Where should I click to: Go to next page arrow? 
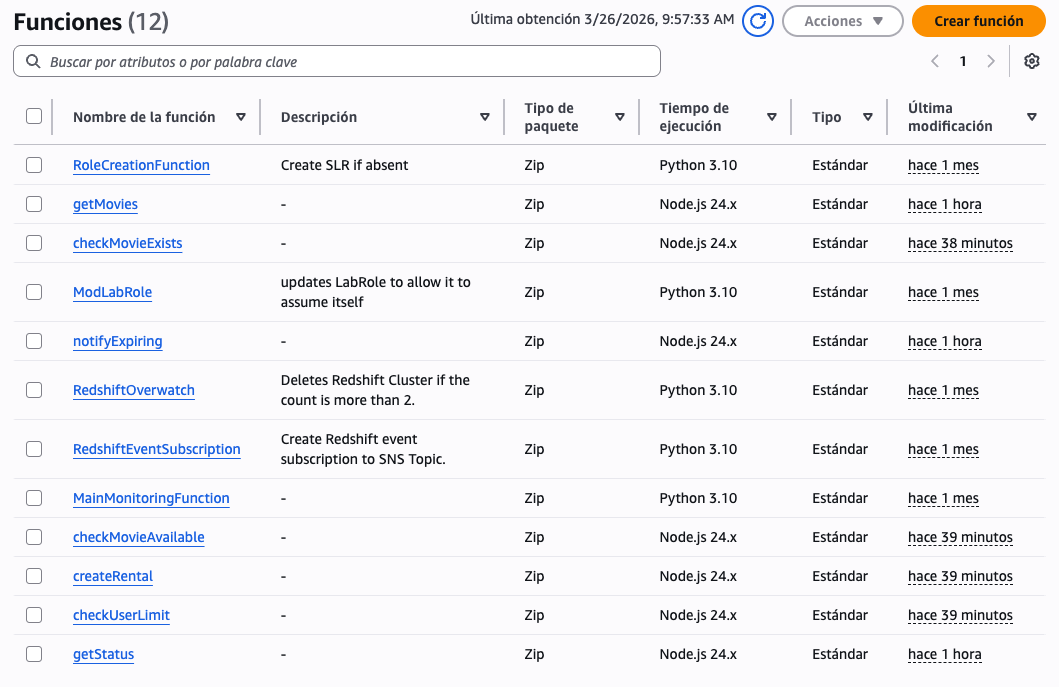991,61
